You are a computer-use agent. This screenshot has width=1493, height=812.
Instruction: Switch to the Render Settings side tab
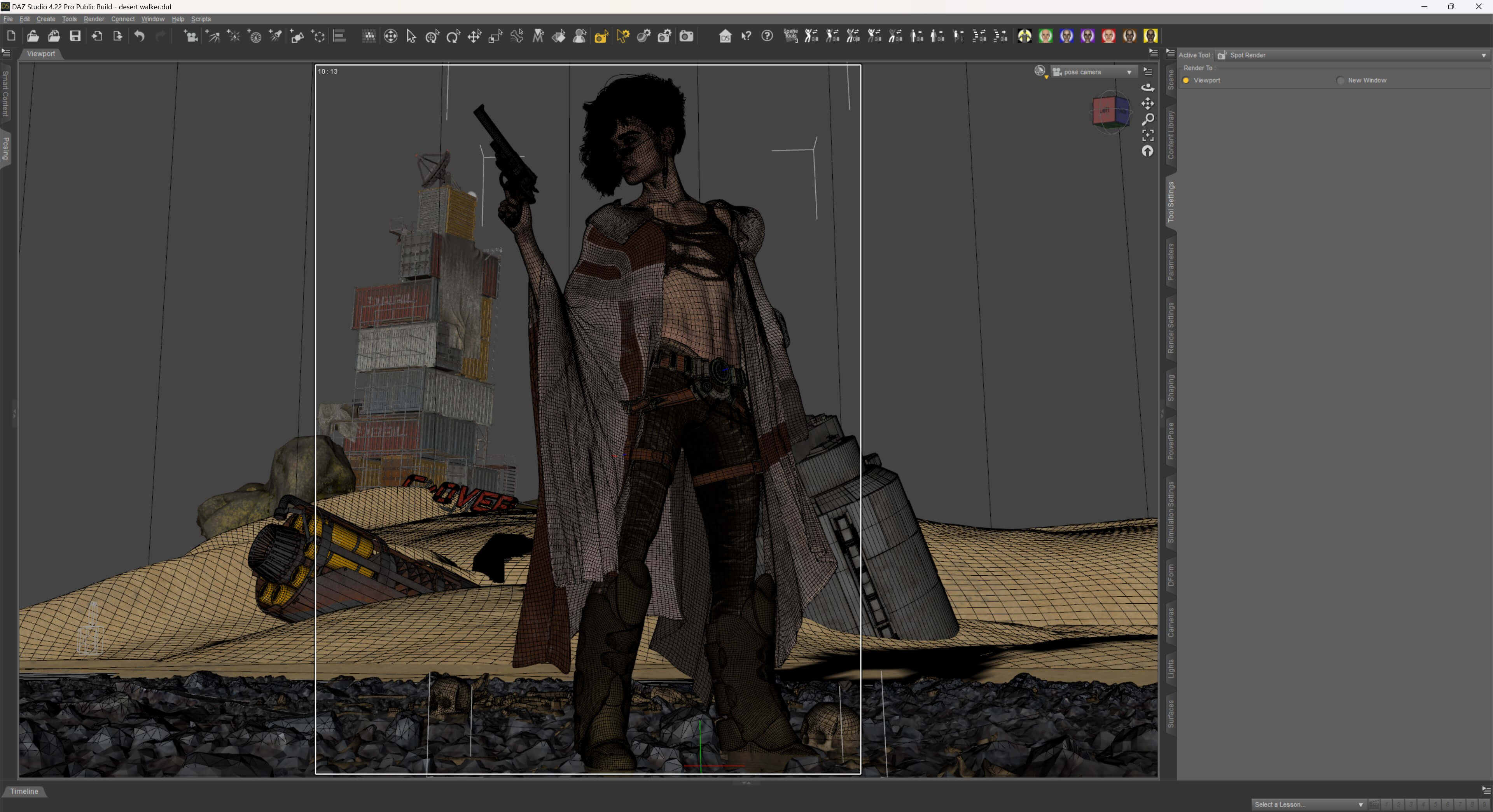pos(1171,328)
